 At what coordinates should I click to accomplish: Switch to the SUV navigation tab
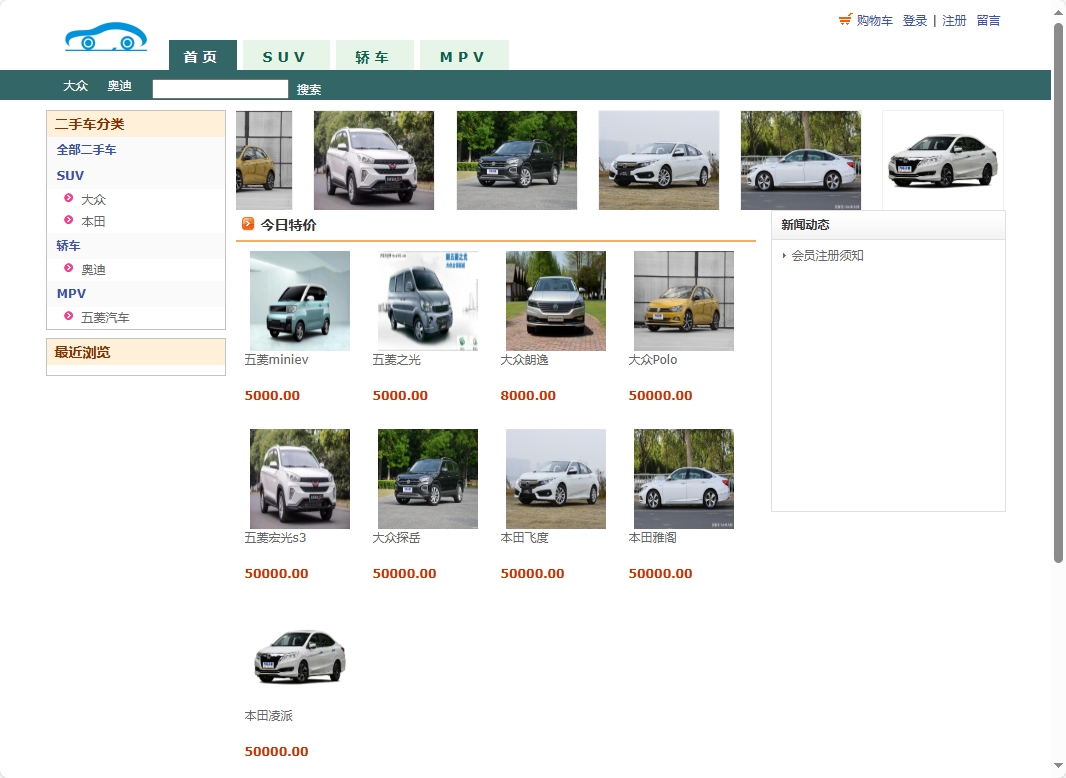286,56
